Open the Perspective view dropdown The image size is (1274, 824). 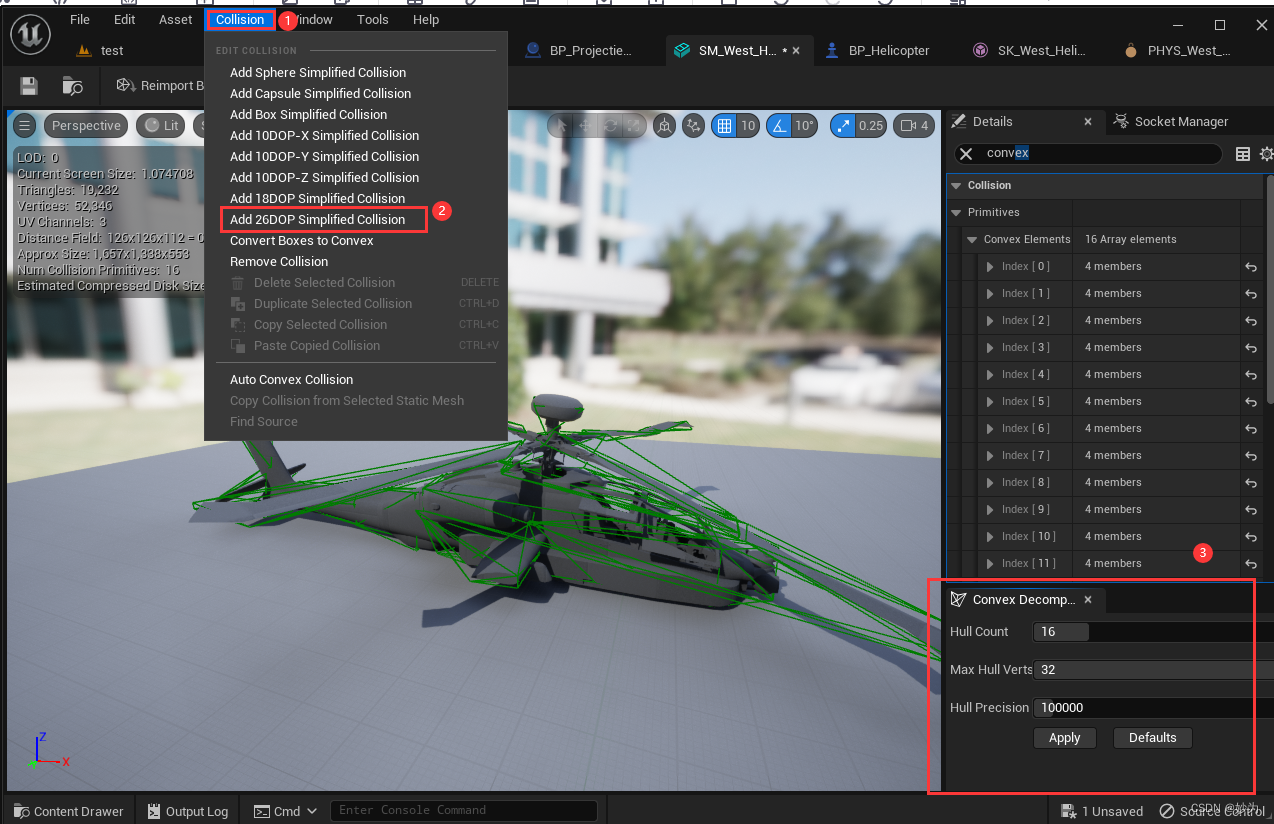tap(86, 126)
